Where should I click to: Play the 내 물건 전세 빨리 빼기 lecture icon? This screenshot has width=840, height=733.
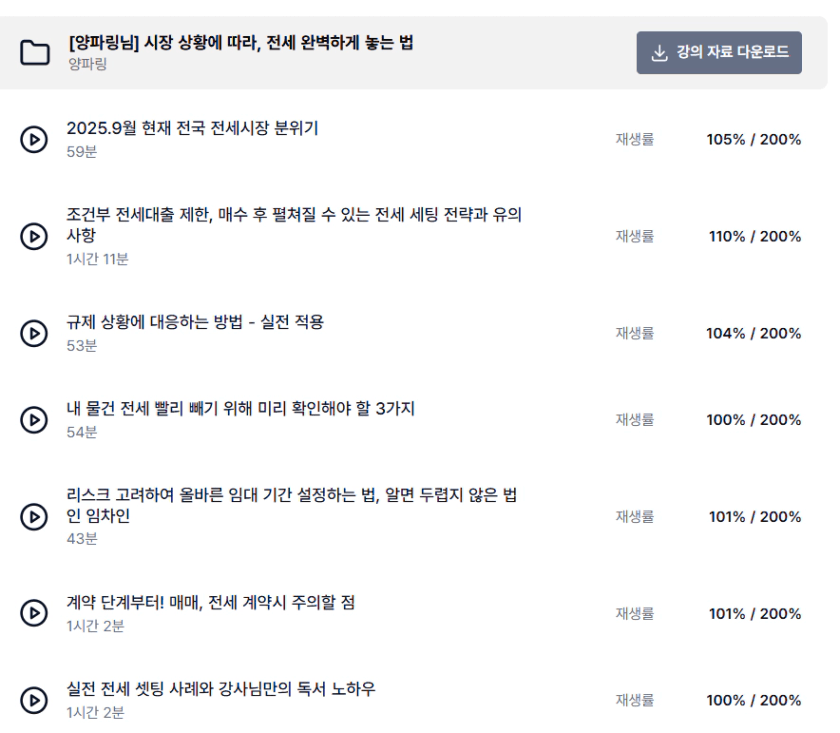pyautogui.click(x=34, y=420)
